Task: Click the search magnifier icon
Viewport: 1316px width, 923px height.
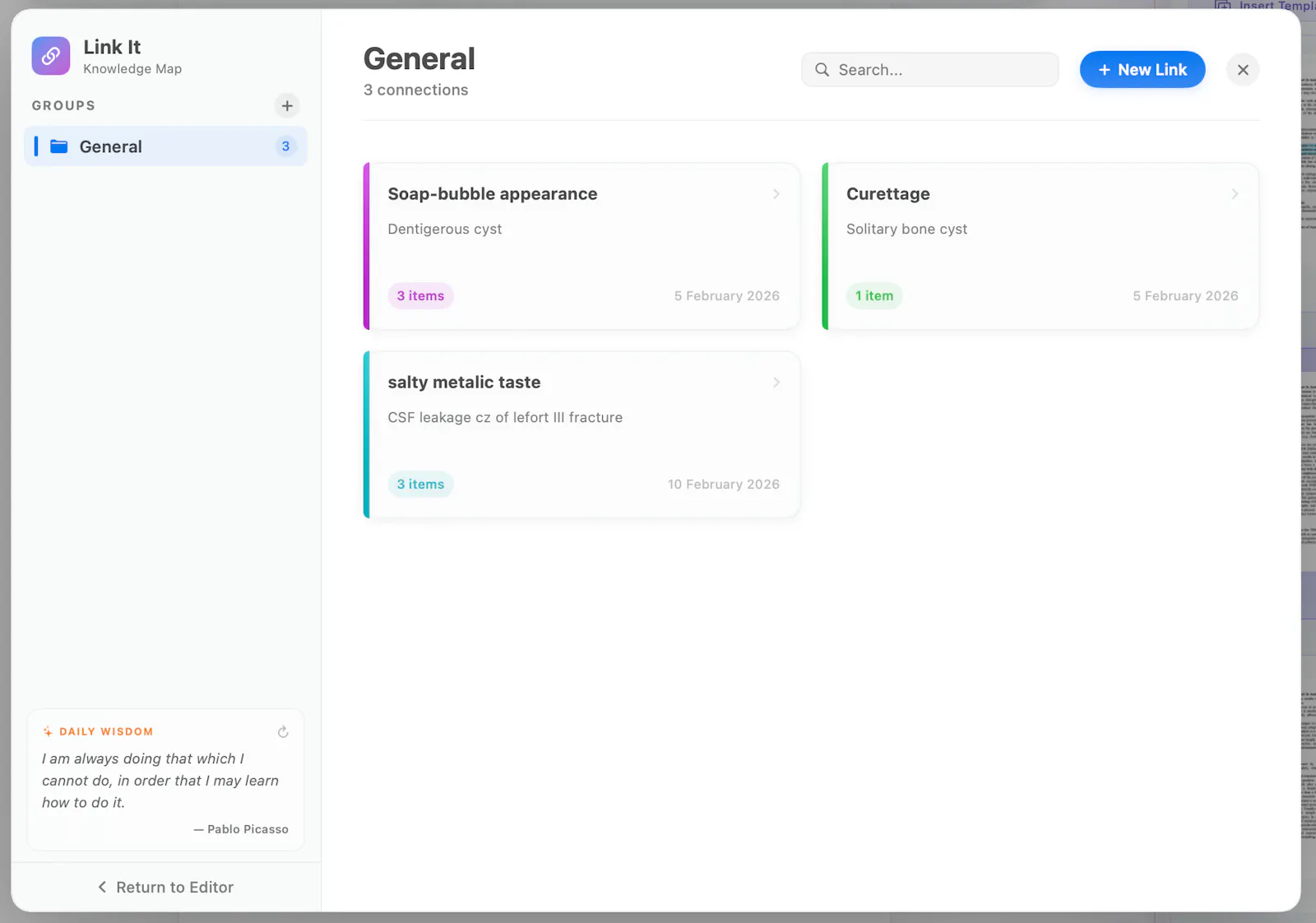Action: click(x=822, y=70)
